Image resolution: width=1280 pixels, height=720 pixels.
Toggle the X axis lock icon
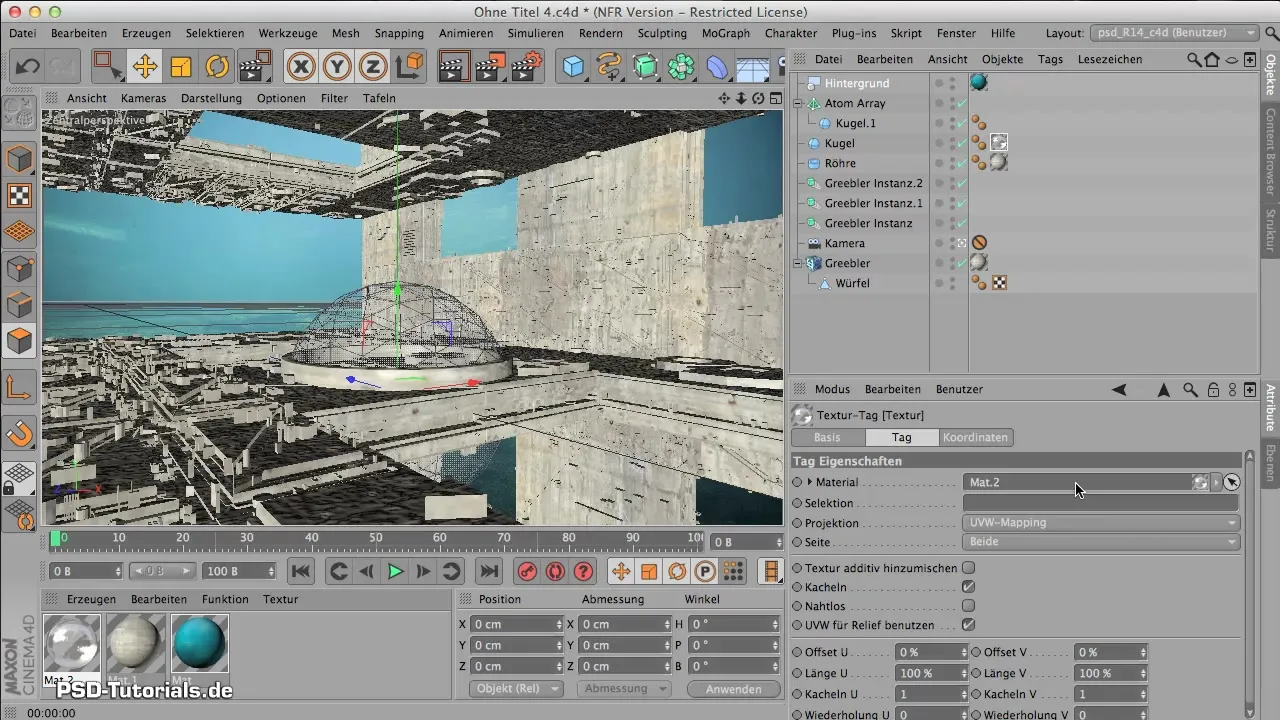click(301, 67)
